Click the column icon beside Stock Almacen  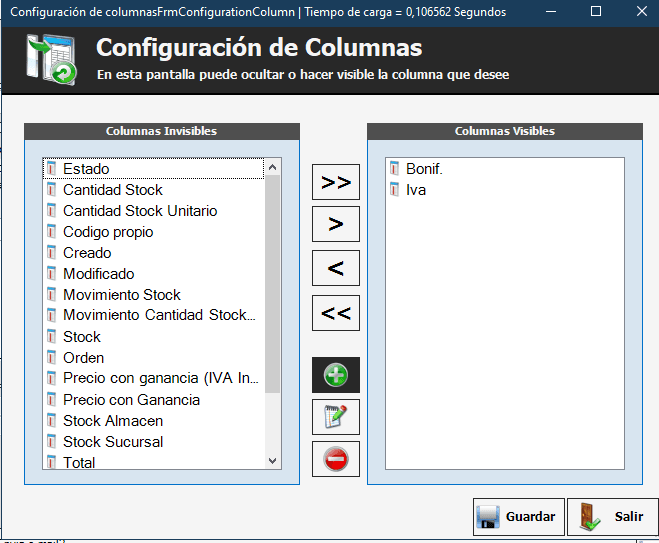pos(52,421)
